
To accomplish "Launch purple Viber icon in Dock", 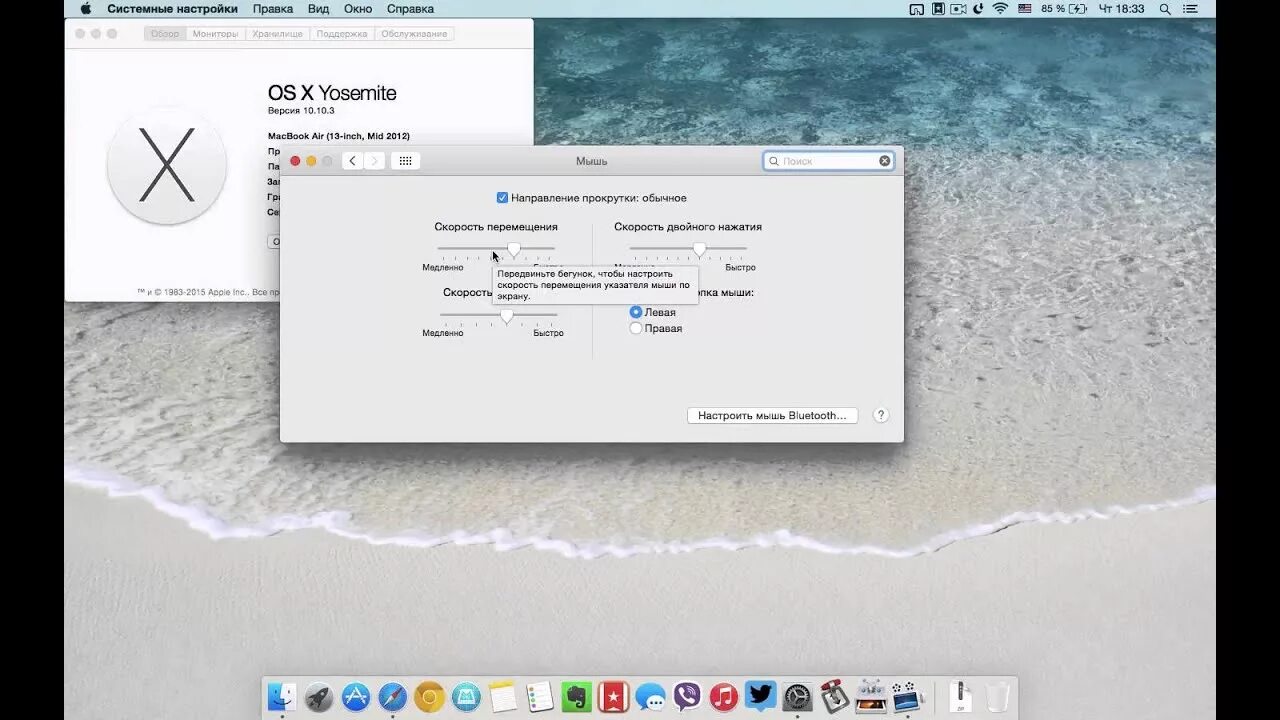I will 687,696.
